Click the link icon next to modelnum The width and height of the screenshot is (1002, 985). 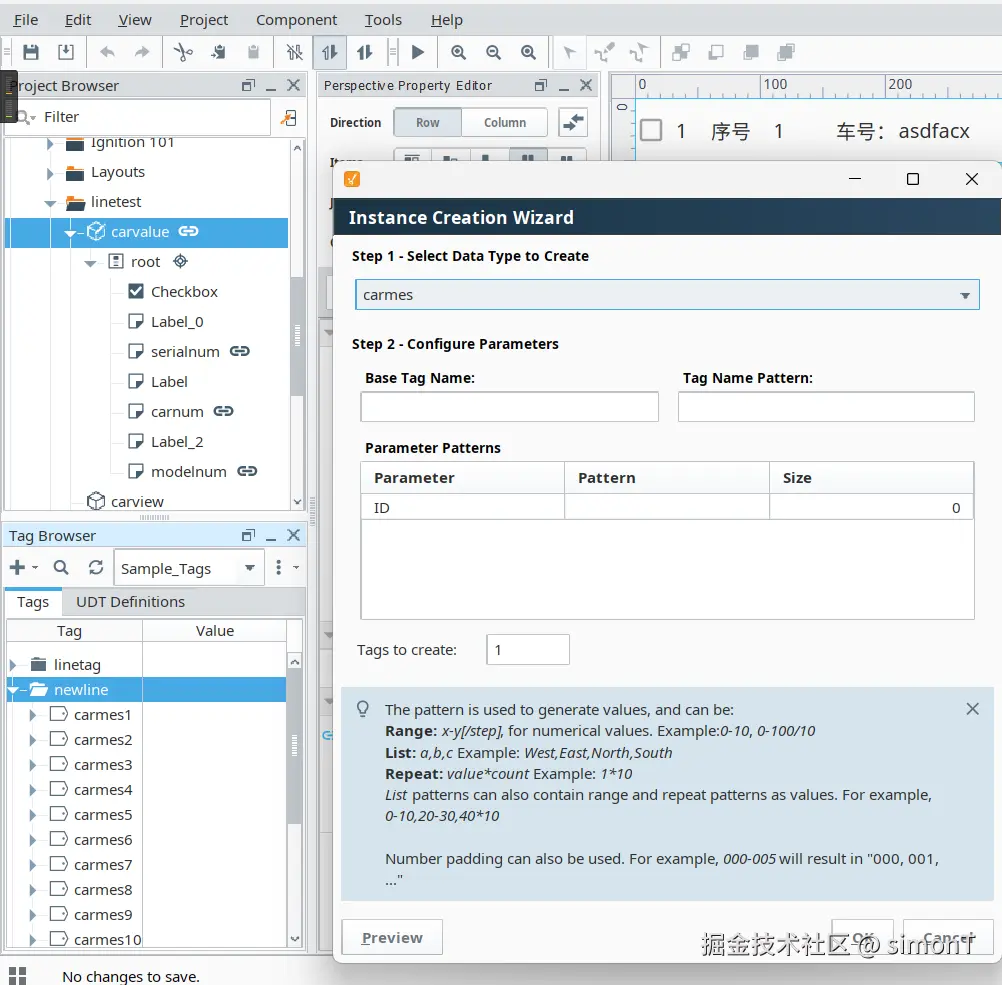click(247, 471)
